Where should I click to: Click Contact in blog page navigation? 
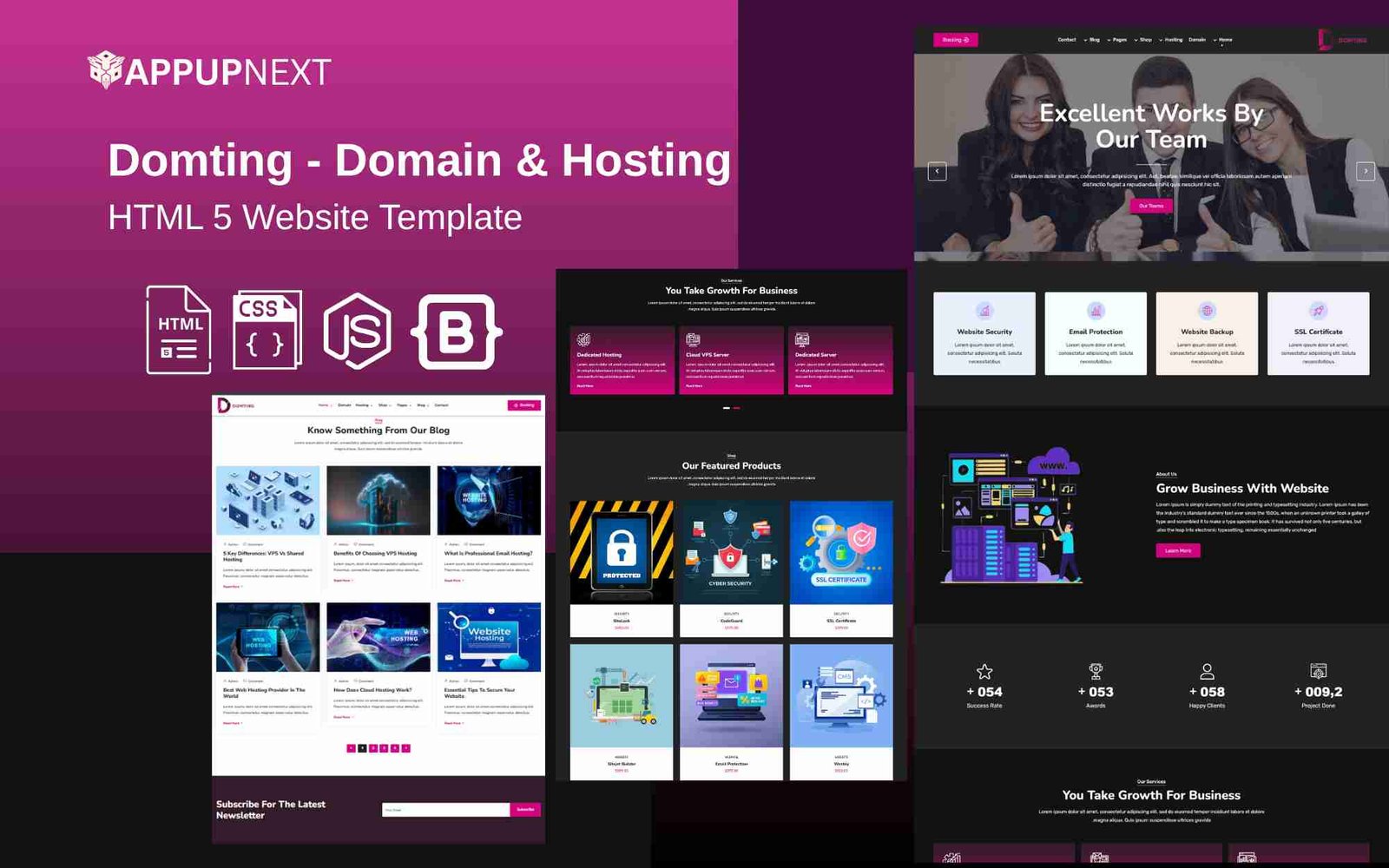coord(441,405)
